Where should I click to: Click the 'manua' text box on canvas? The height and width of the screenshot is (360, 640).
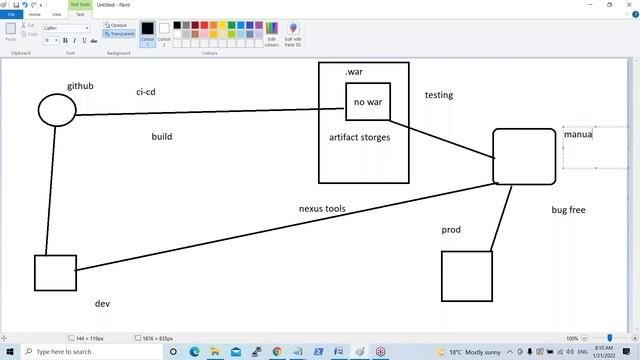coord(595,147)
